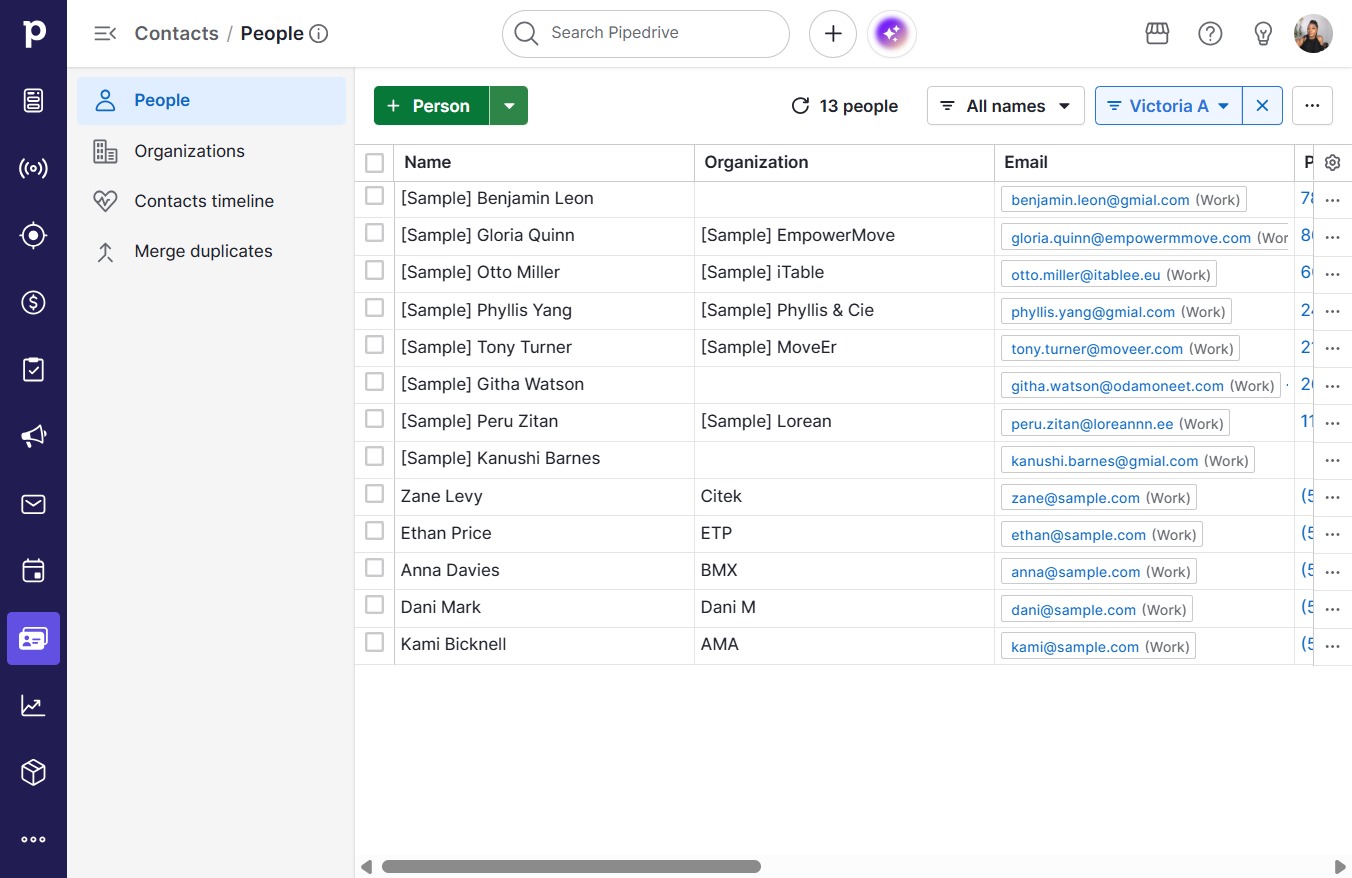Open Deals dollar icon in sidebar
This screenshot has width=1352, height=878.
click(x=33, y=302)
